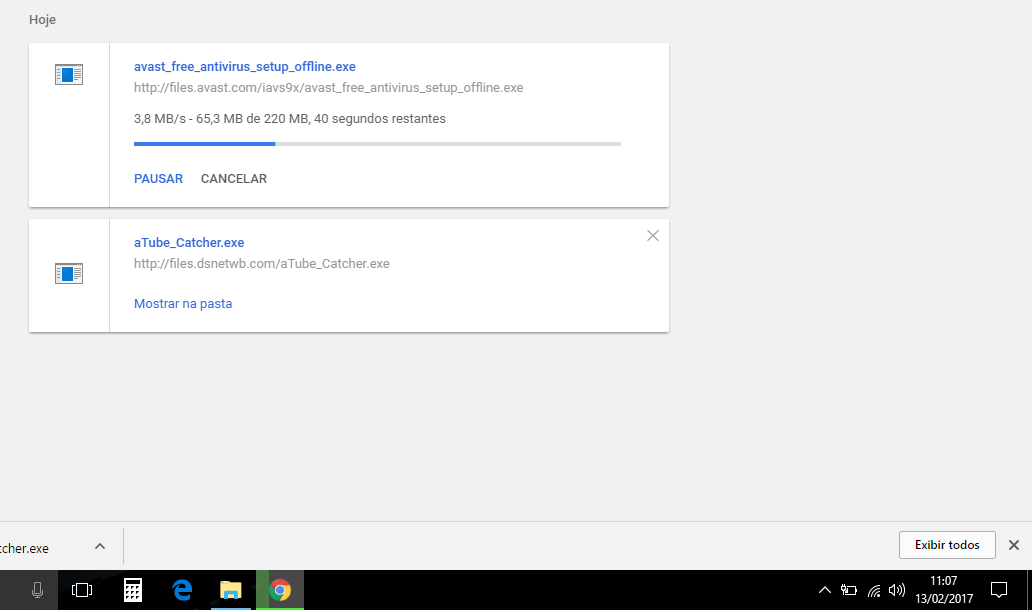Close the download shelf bar
Screen dimensions: 1032x612
pyautogui.click(x=1014, y=545)
